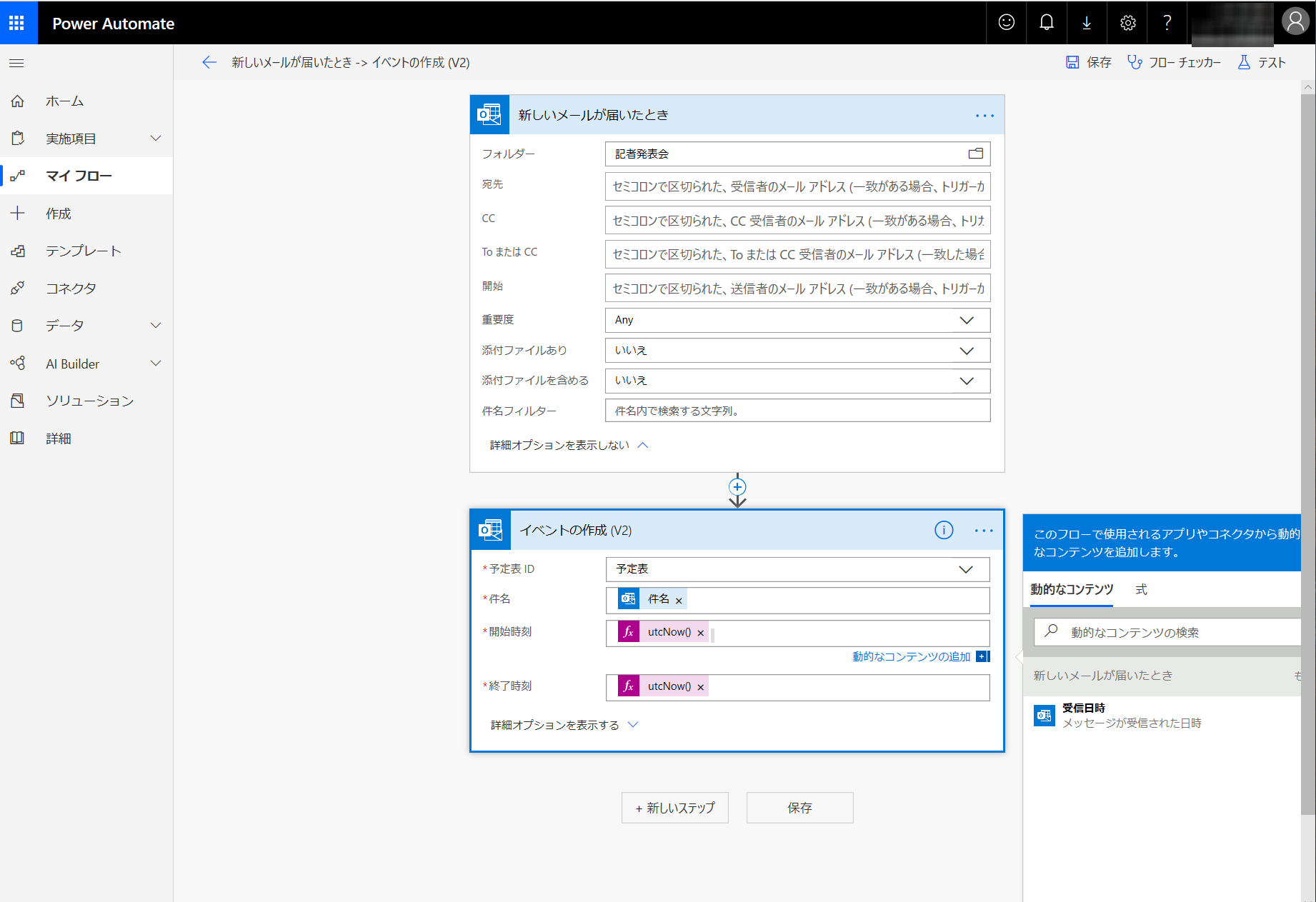Collapse the left navigation hamburger menu
The image size is (1316, 902).
click(x=16, y=63)
